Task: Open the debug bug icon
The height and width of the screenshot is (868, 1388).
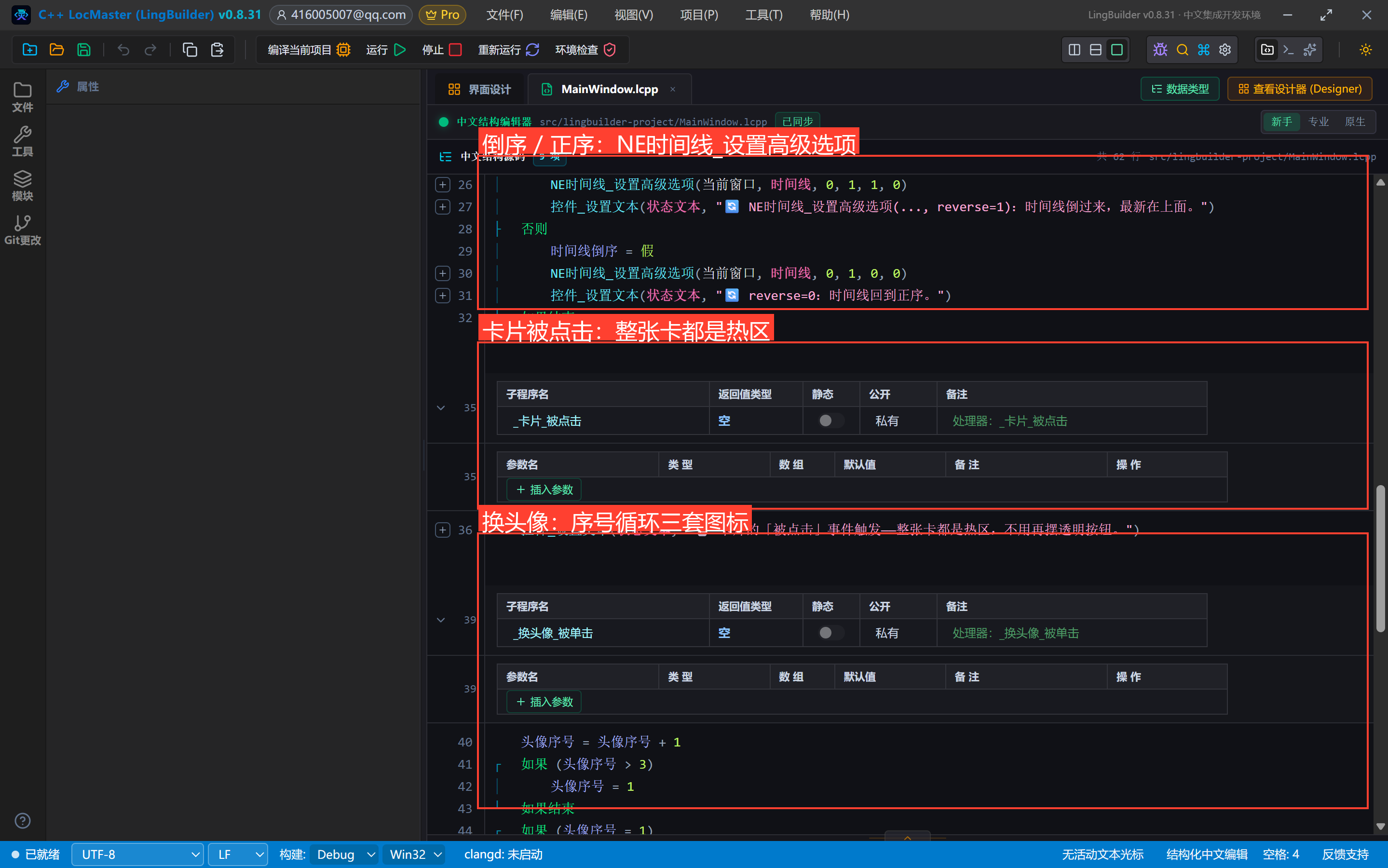Action: pyautogui.click(x=1160, y=50)
